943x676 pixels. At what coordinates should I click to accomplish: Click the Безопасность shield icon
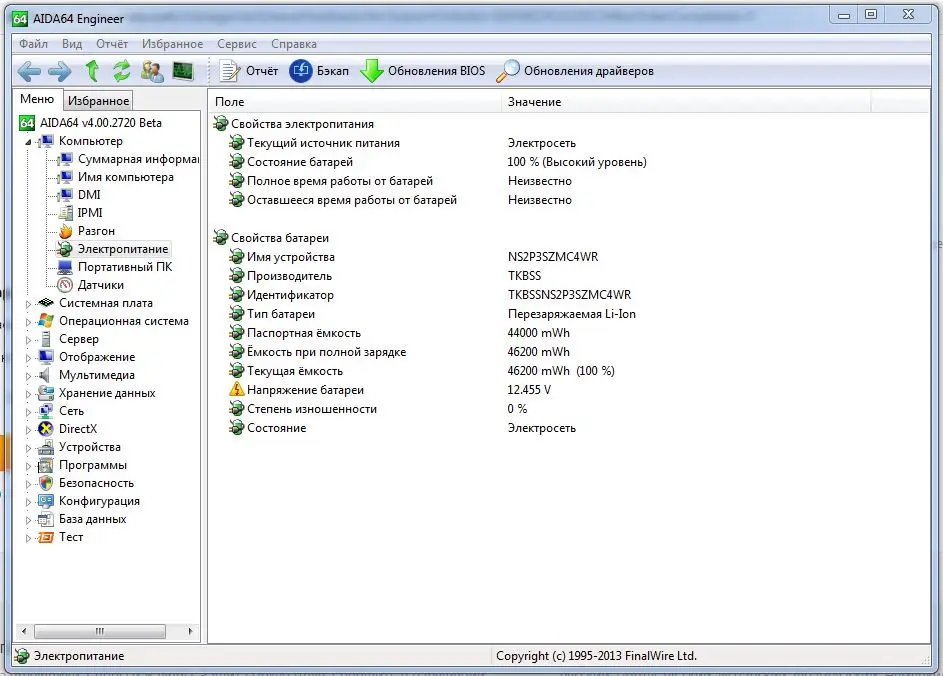[46, 483]
